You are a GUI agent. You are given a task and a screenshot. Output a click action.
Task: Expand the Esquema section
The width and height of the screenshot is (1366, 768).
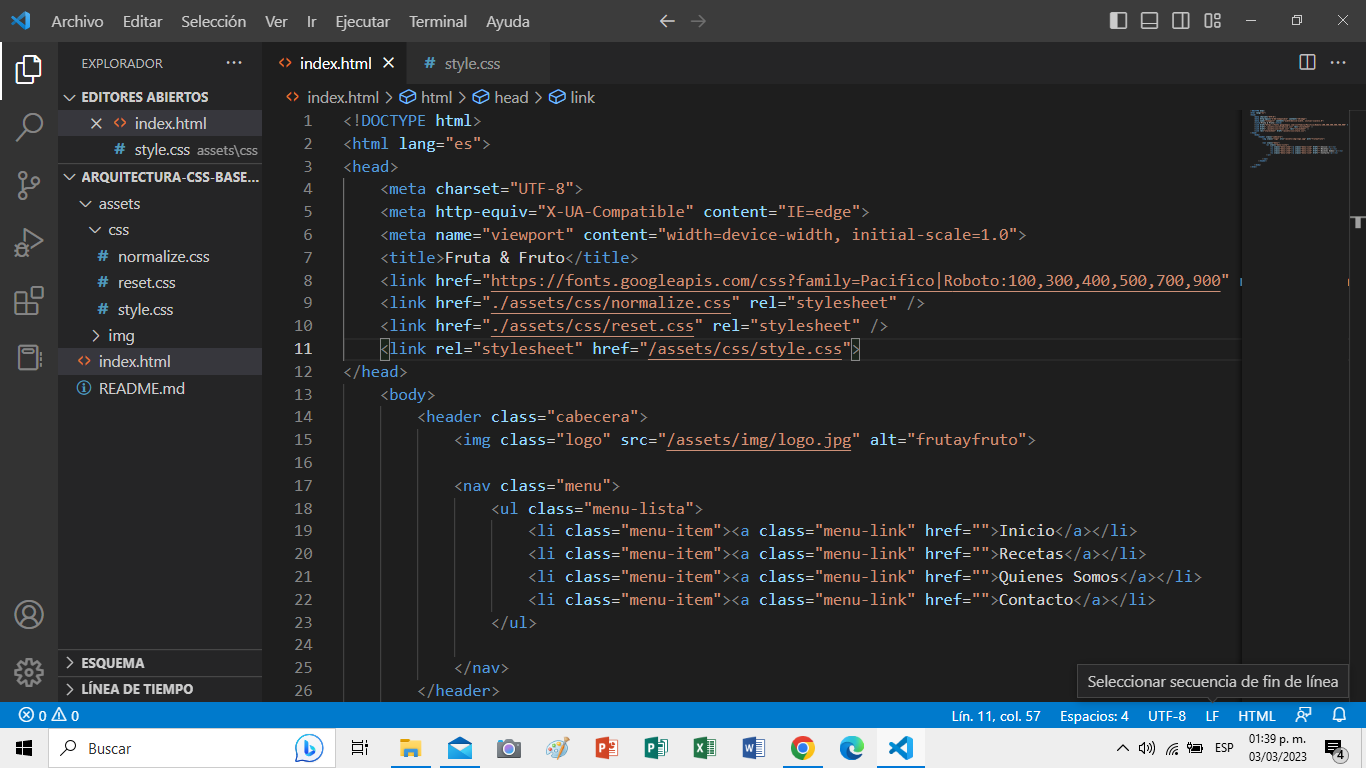[160, 663]
